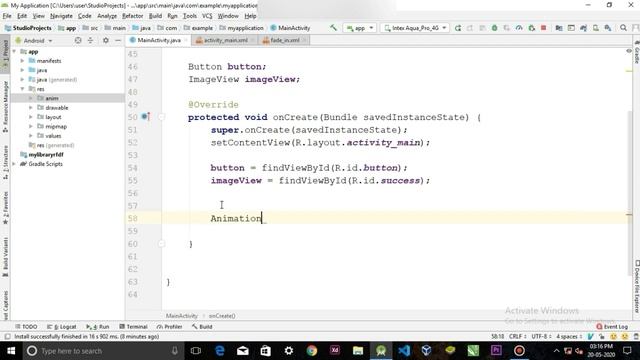Viewport: 640px width, 360px height.
Task: Click the Make Project hammer icon
Action: [333, 28]
